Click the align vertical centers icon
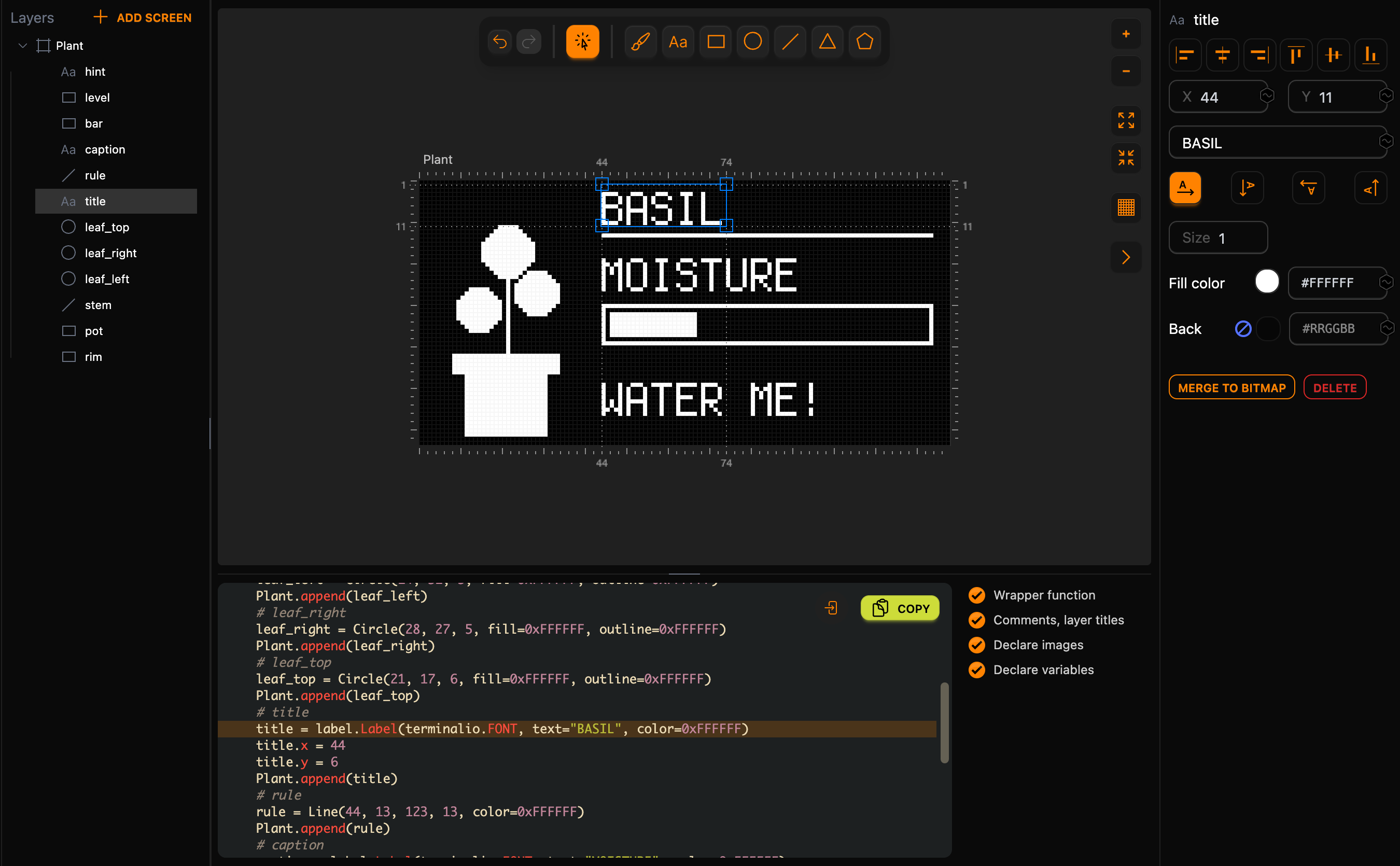1400x866 pixels. 1334,55
